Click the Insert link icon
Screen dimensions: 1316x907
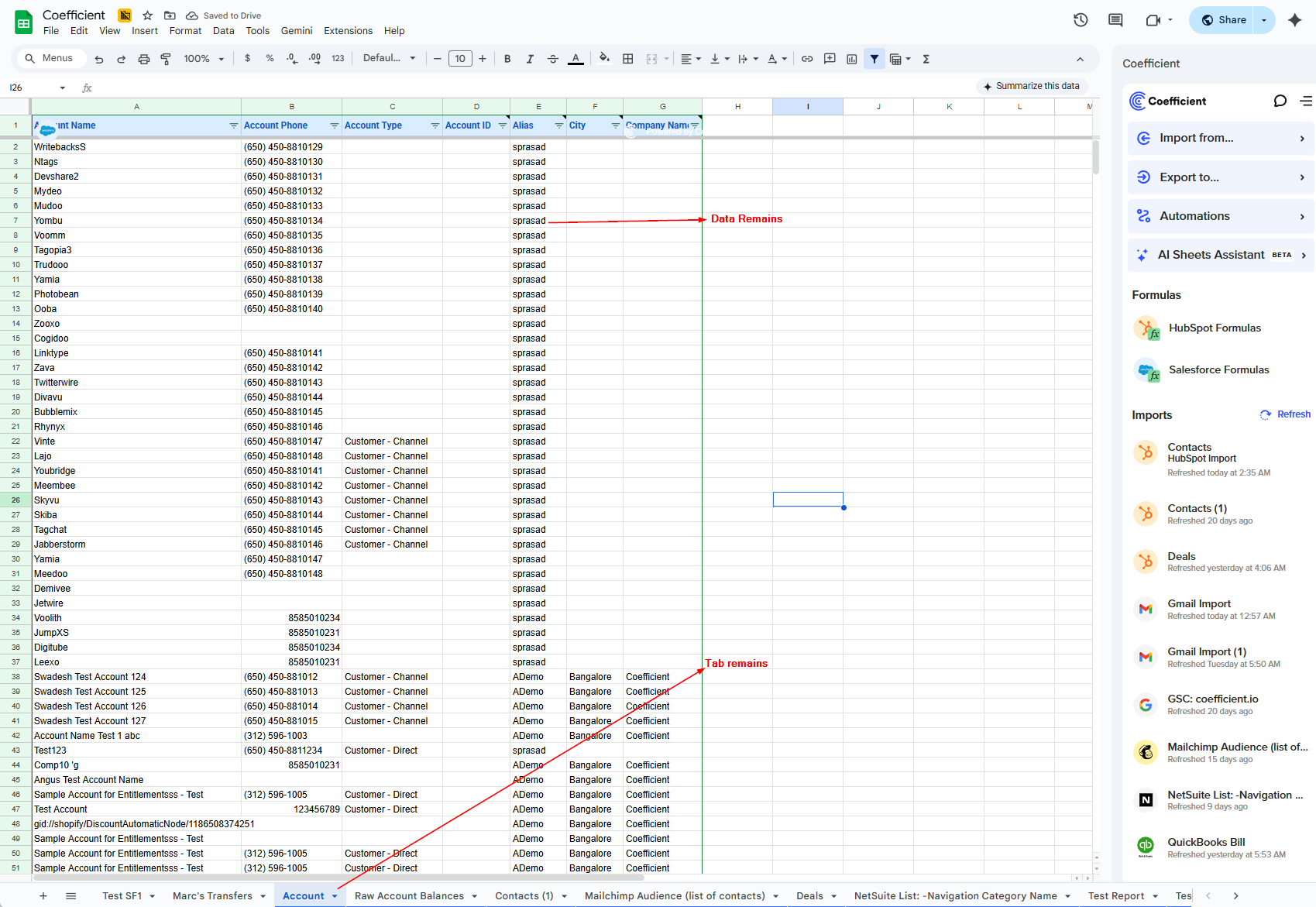click(807, 59)
